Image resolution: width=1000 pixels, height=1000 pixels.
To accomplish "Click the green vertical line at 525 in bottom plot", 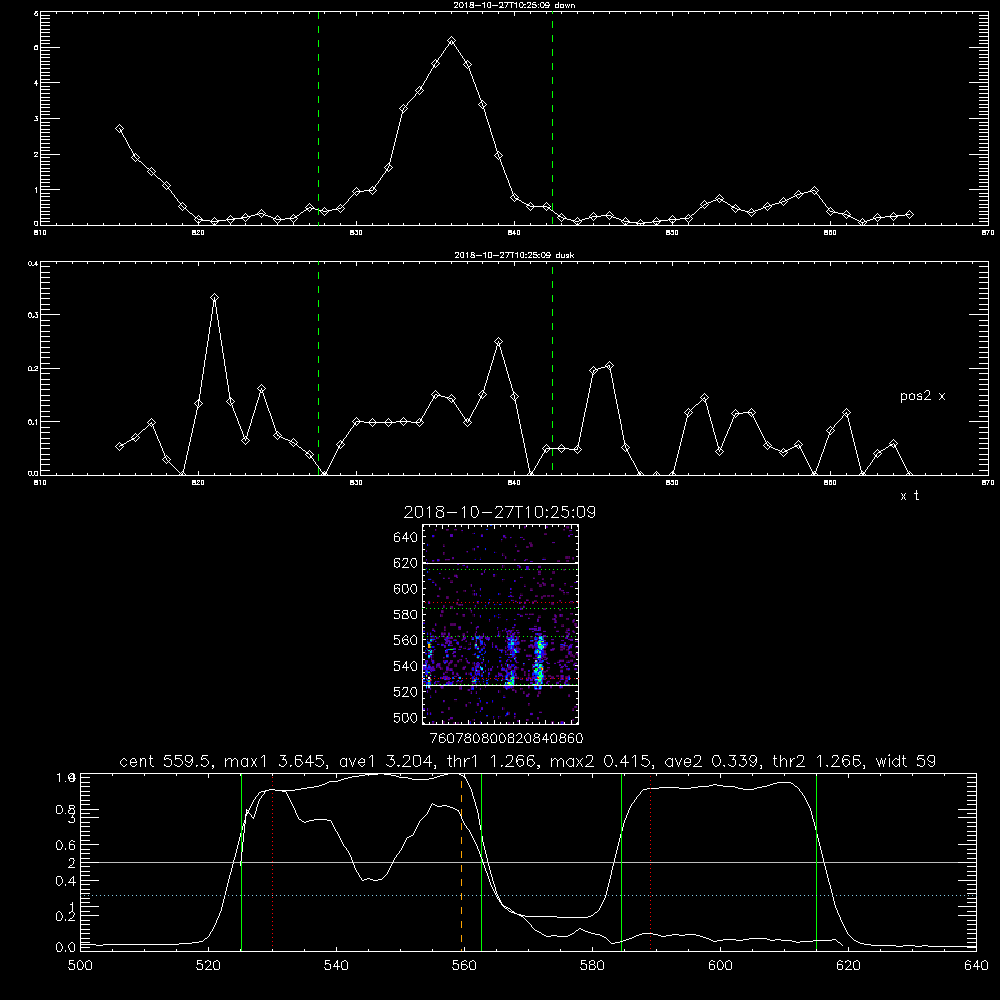I will [241, 862].
